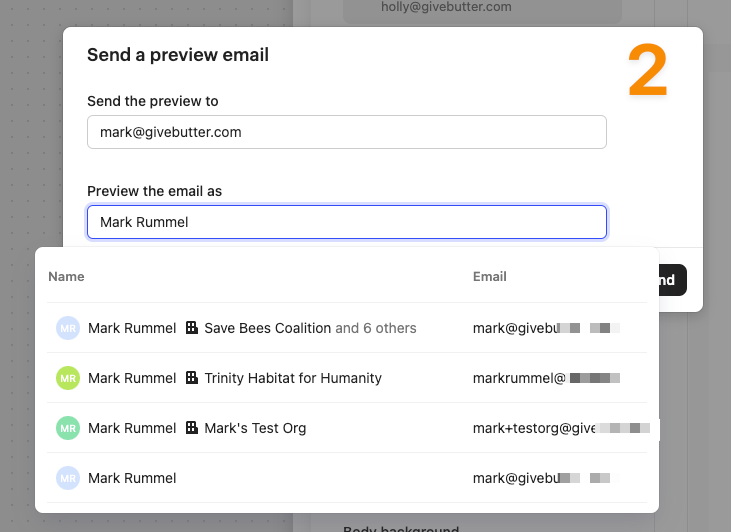The width and height of the screenshot is (731, 532).
Task: Click building icon next to Save Bees Coalition
Action: pos(192,328)
